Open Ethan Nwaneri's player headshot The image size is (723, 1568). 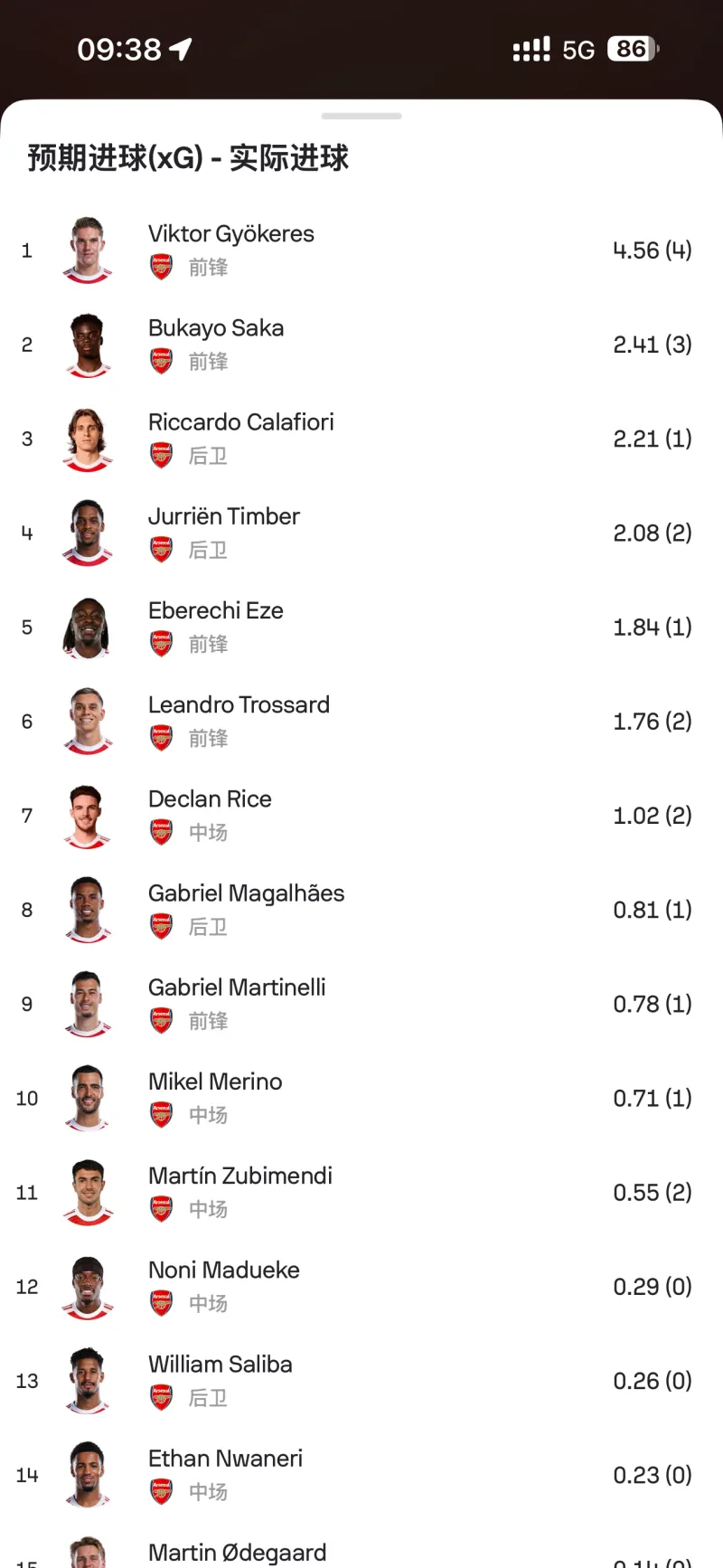[88, 1475]
